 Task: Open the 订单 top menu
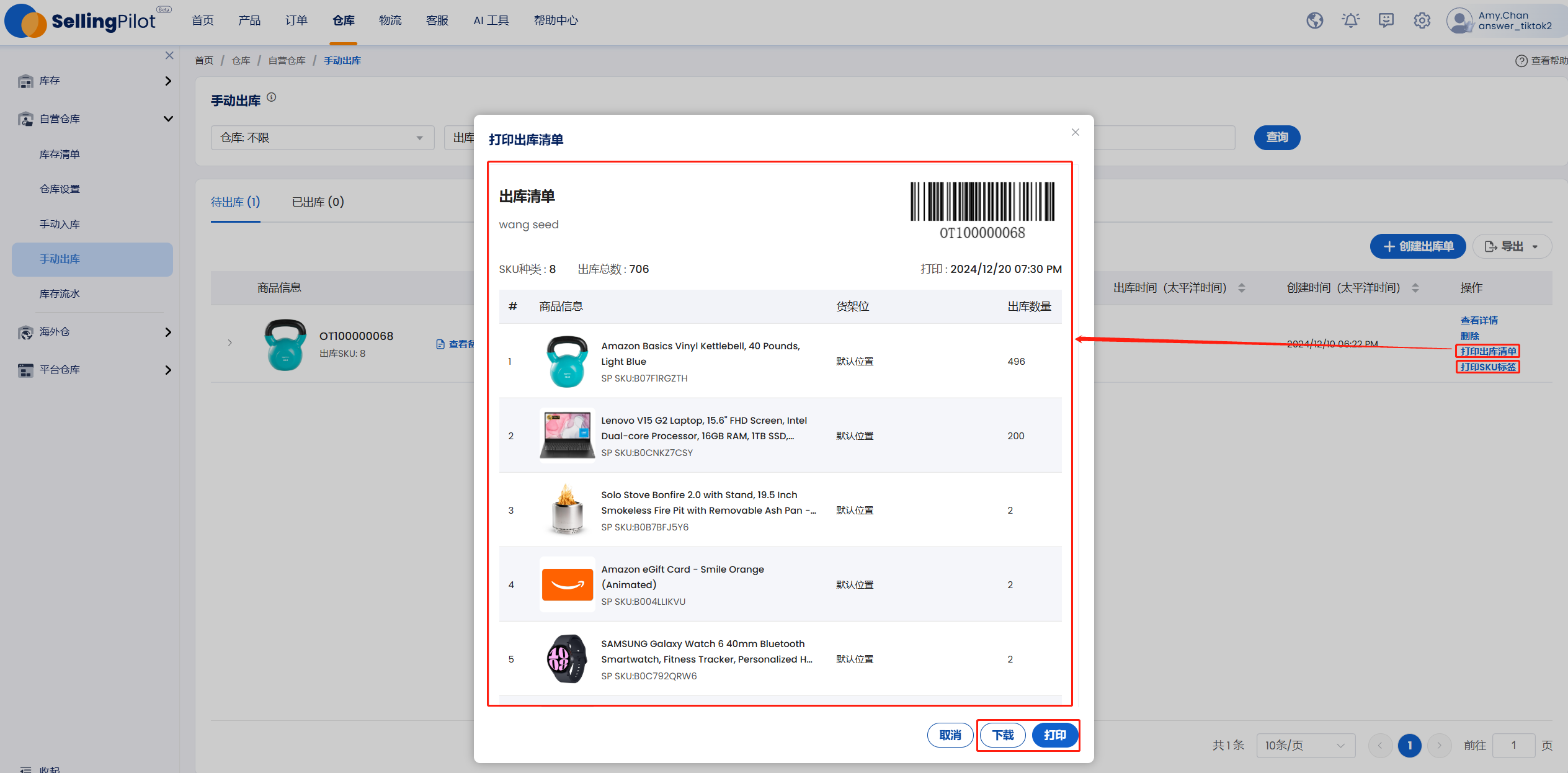click(x=296, y=20)
